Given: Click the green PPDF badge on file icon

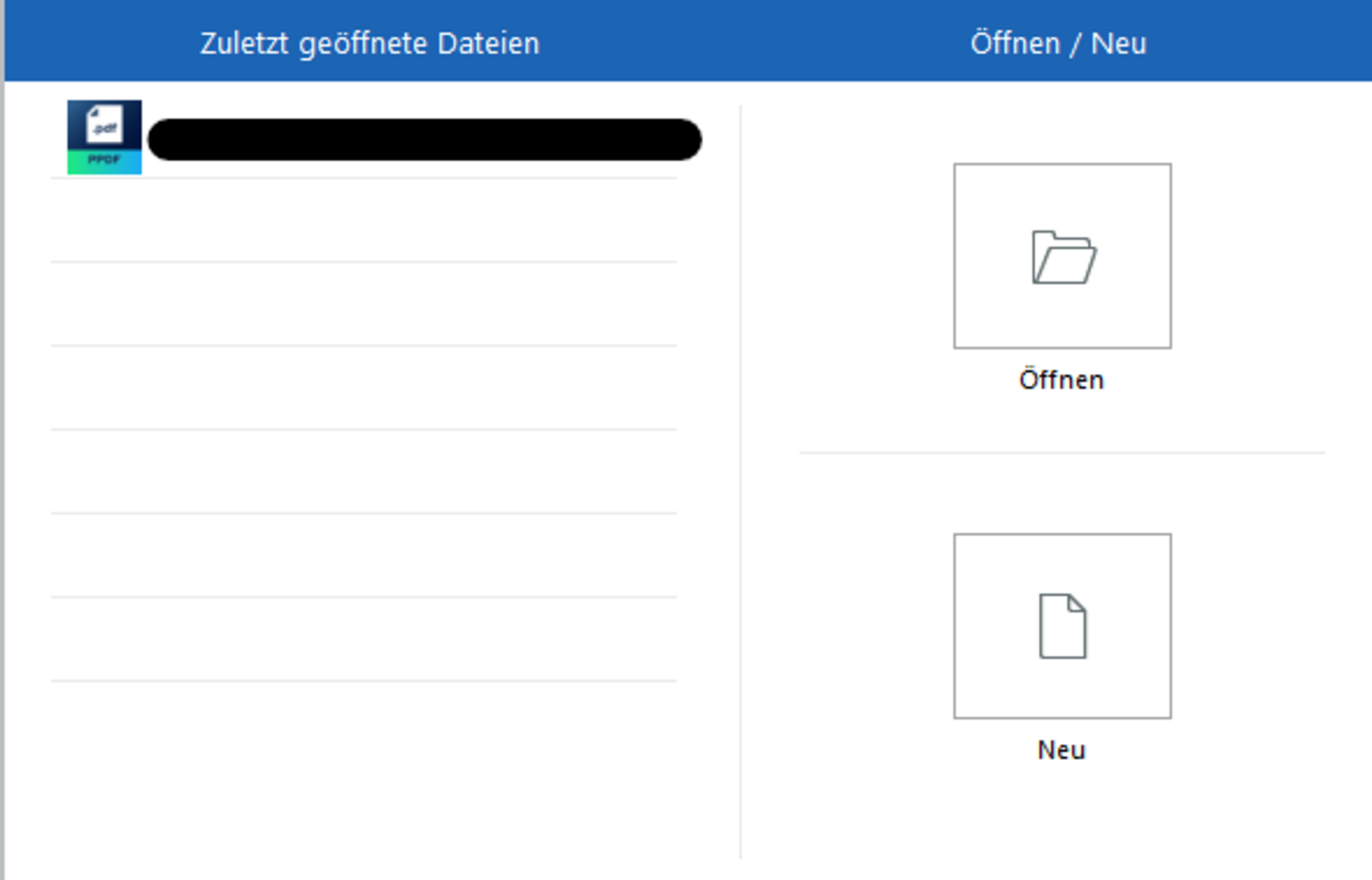Looking at the screenshot, I should pos(104,161).
